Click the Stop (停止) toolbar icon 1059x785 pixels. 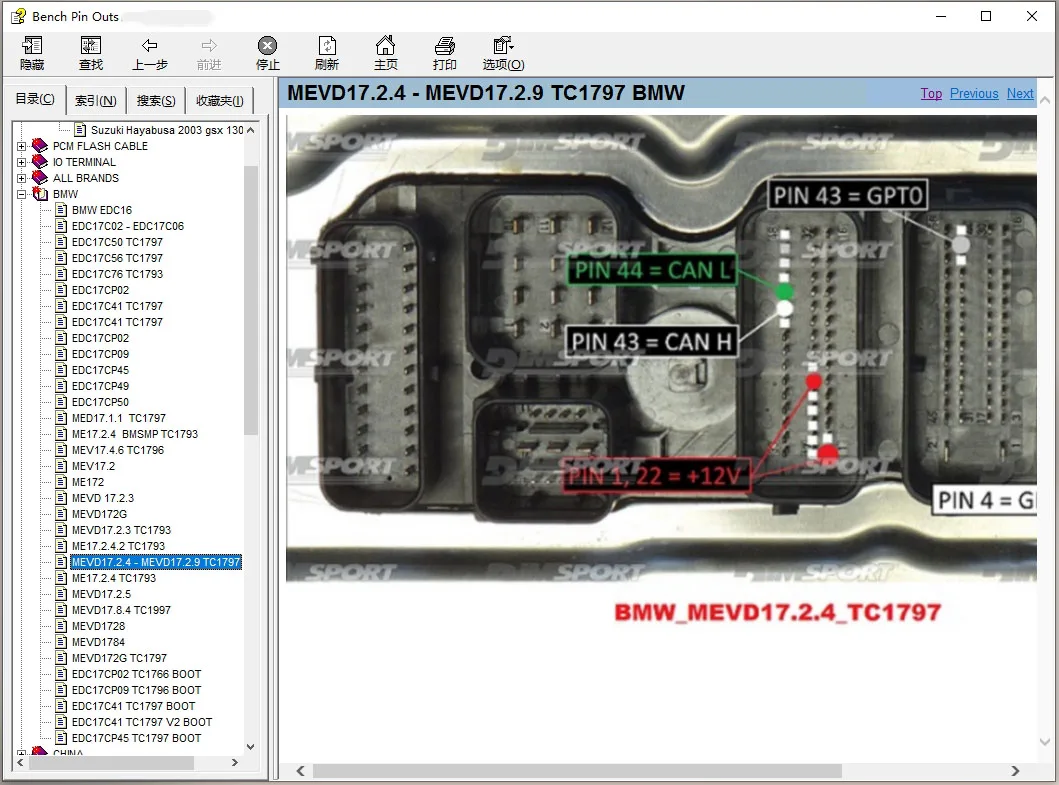click(x=267, y=45)
